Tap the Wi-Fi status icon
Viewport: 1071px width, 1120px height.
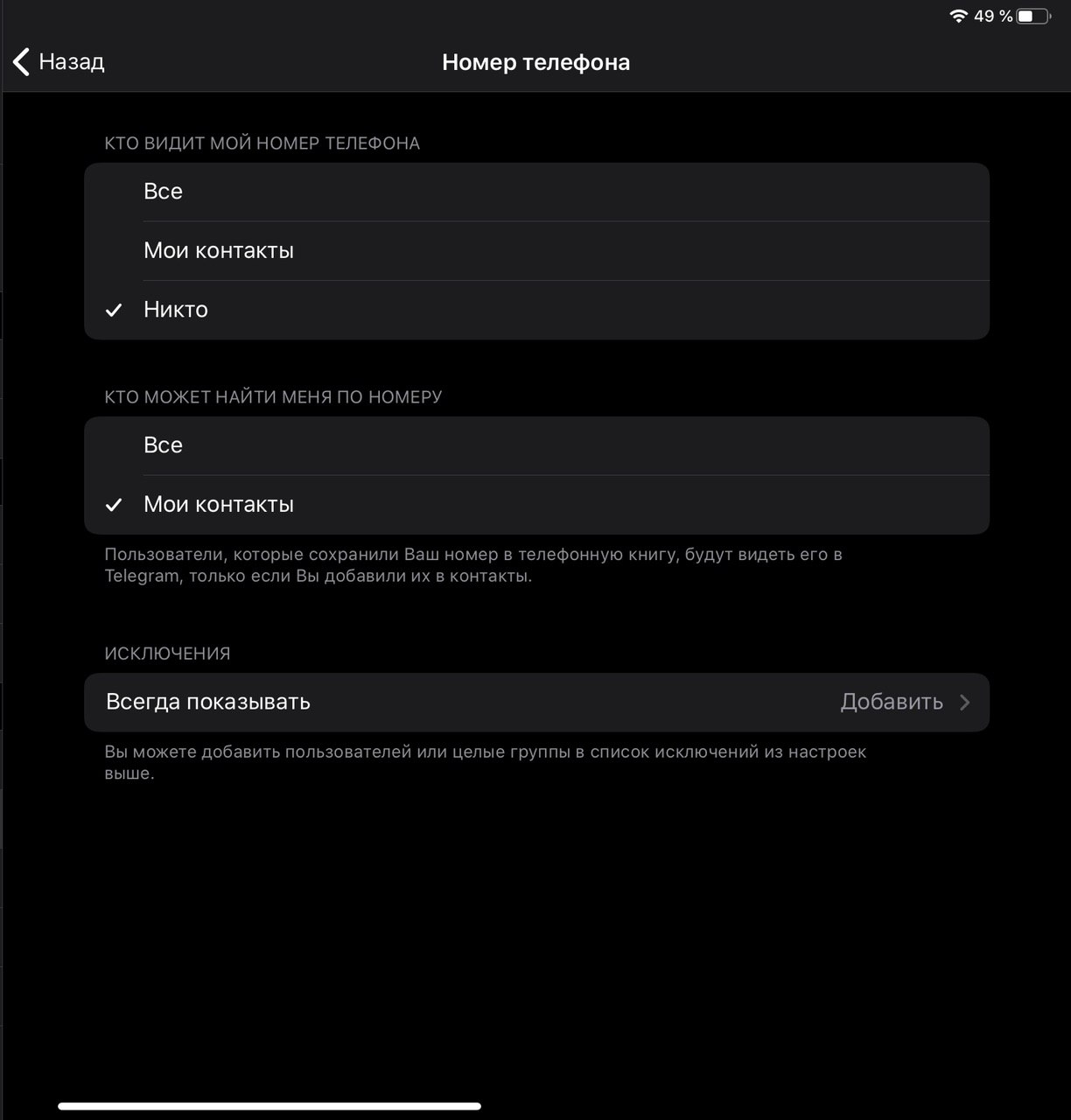[958, 16]
